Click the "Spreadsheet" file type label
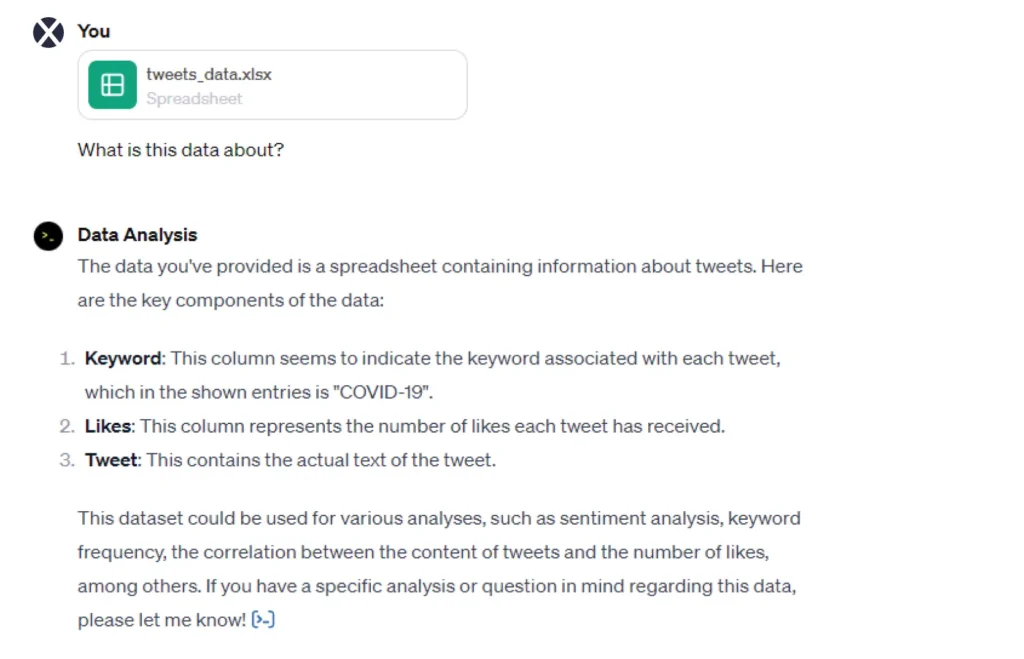1024x659 pixels. pyautogui.click(x=194, y=98)
